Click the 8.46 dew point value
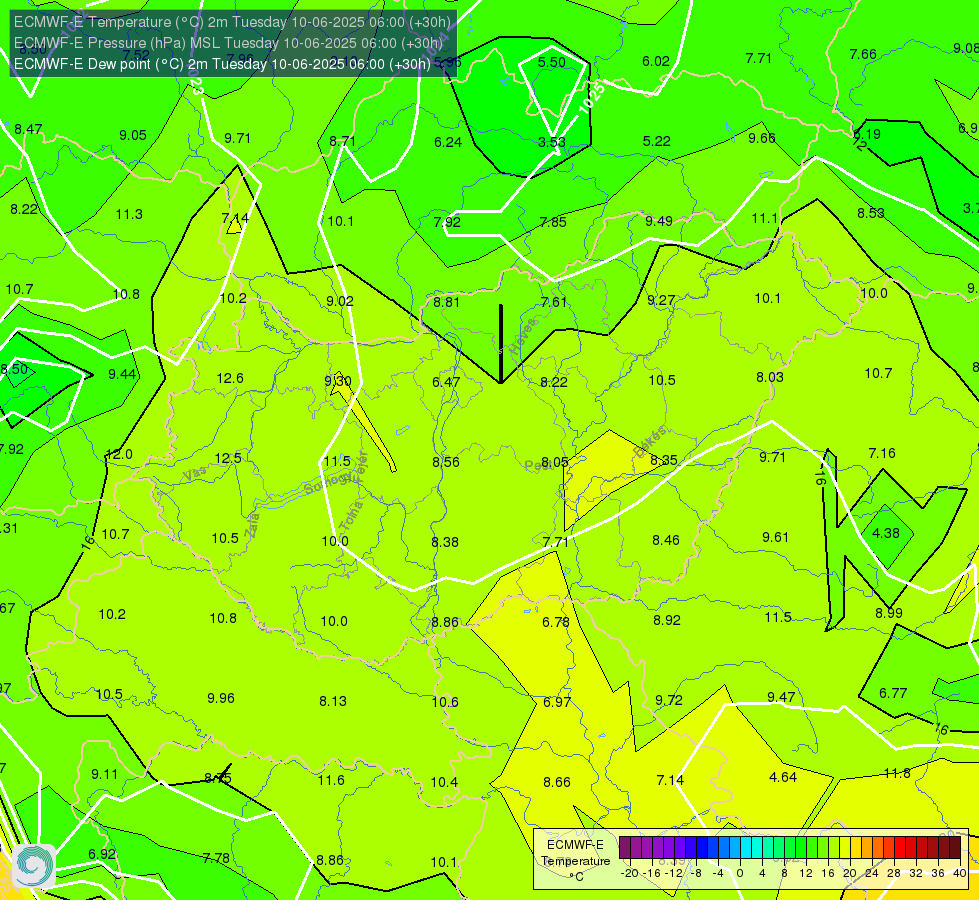This screenshot has width=979, height=900. [x=666, y=540]
